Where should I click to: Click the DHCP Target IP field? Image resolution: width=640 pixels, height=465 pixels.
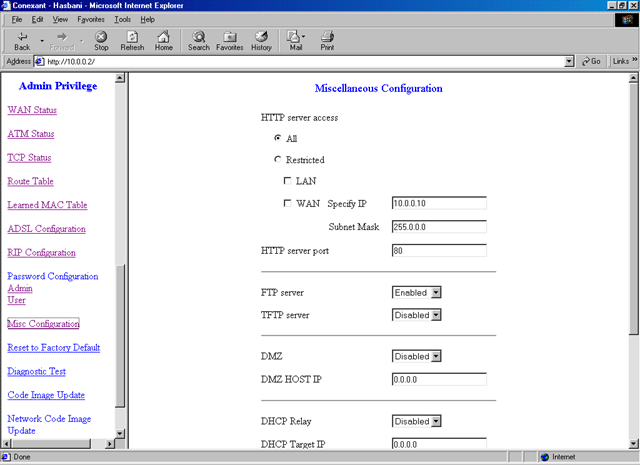pos(439,444)
